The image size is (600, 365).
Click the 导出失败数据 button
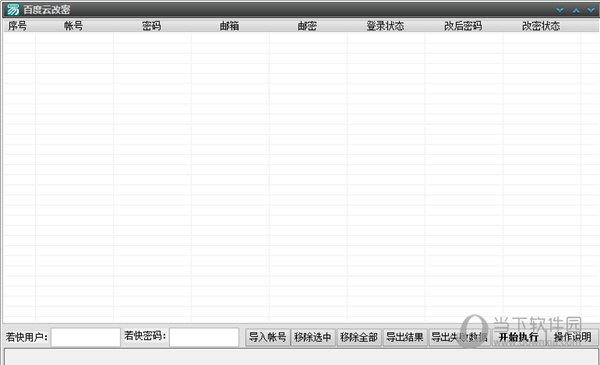tap(459, 337)
